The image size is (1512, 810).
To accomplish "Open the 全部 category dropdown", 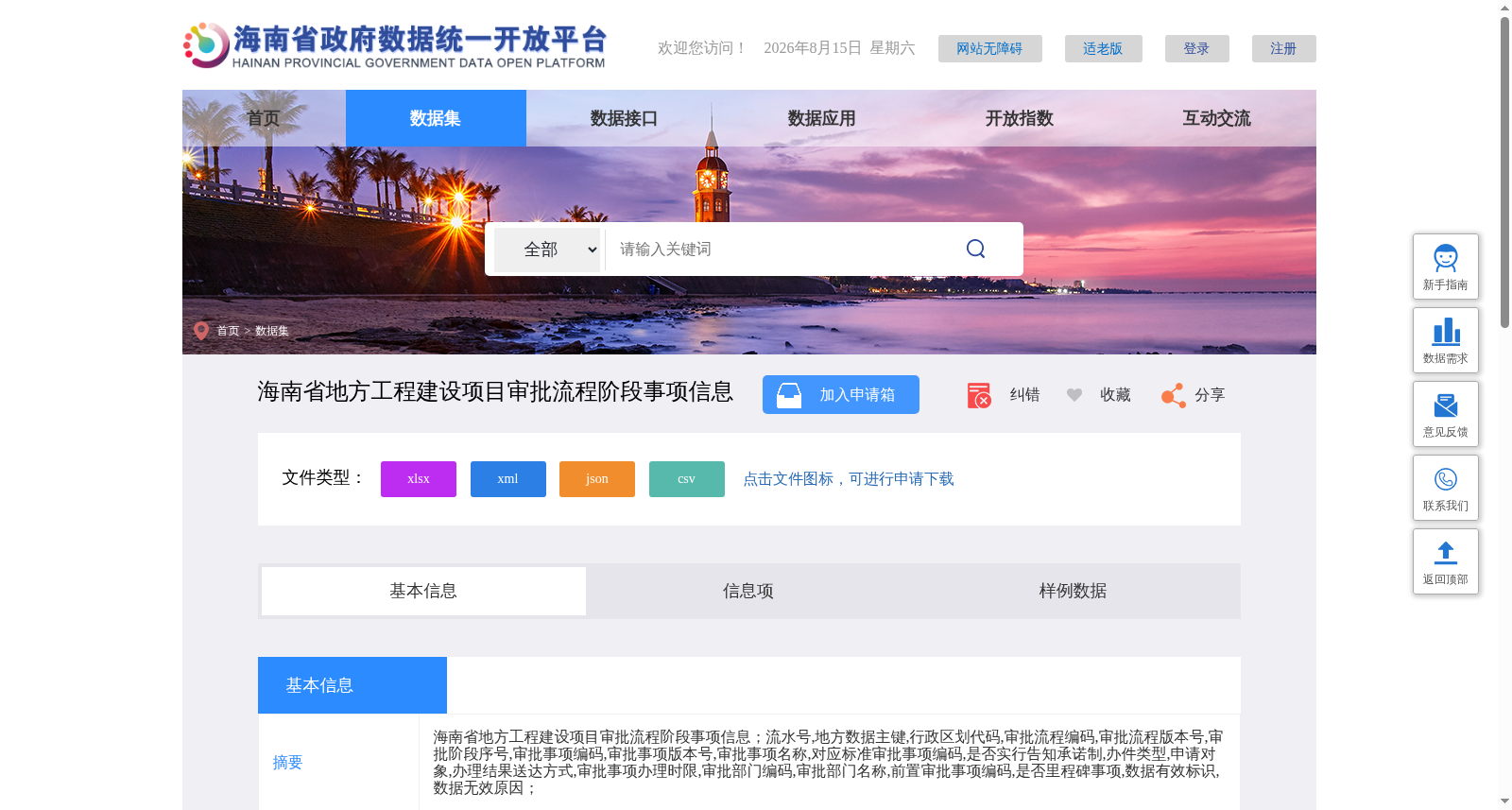I will tap(547, 250).
